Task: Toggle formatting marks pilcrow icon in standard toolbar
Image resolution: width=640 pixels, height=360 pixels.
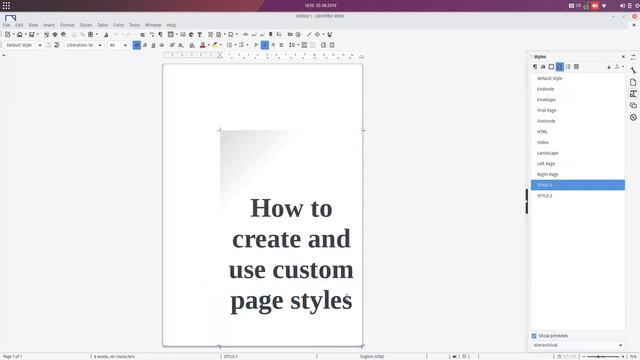Action: pyautogui.click(x=160, y=35)
